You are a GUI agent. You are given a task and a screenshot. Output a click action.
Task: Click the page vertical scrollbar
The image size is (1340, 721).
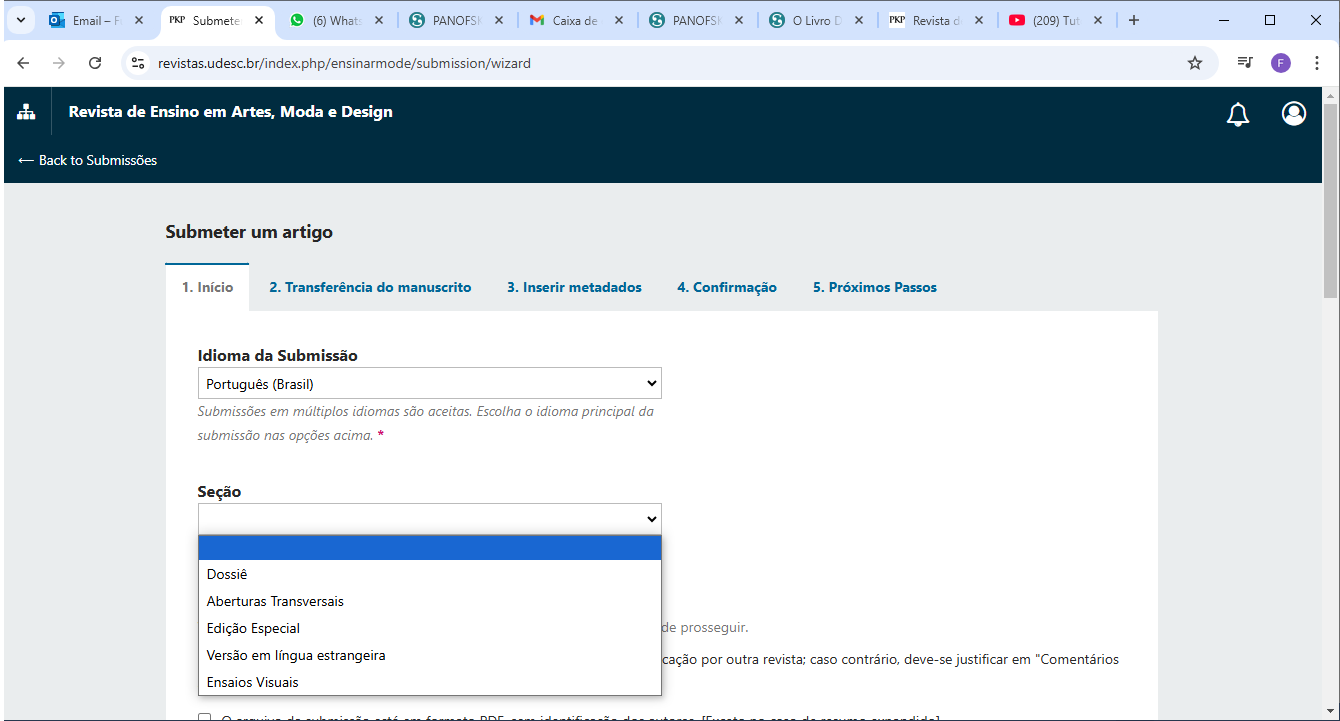[x=1330, y=200]
